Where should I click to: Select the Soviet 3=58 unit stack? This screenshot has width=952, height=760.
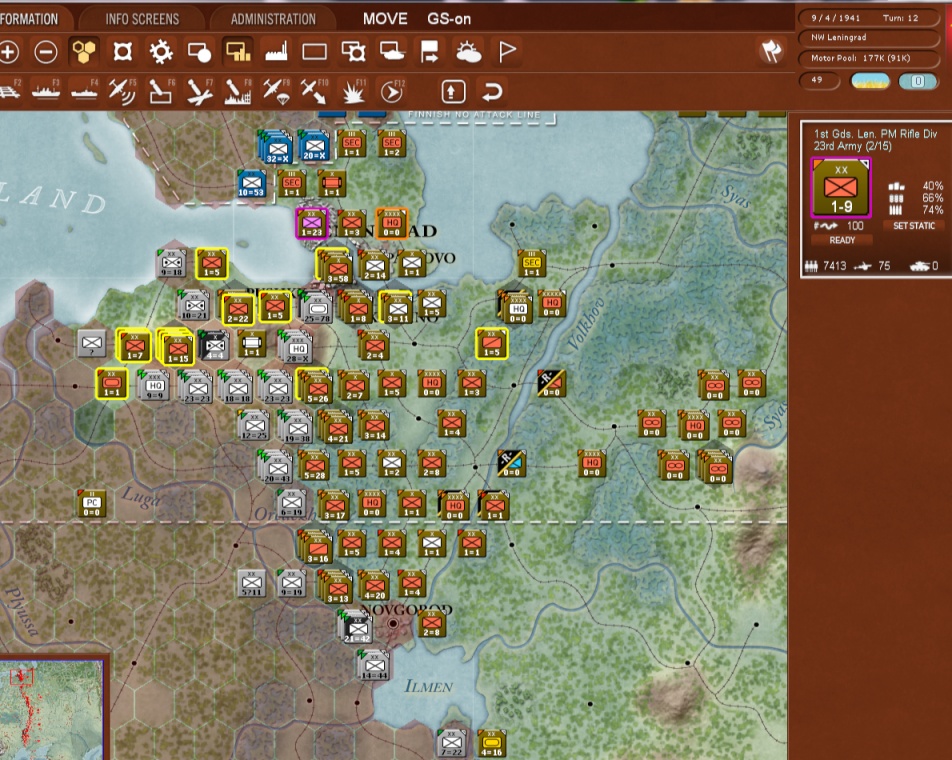tap(336, 267)
